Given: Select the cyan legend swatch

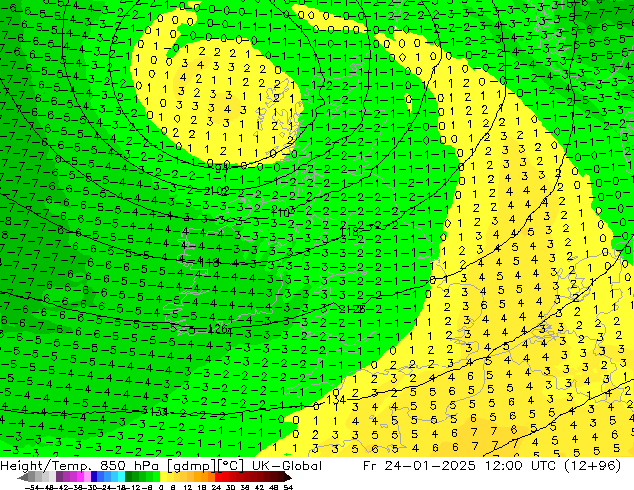Looking at the screenshot, I should (122, 476).
